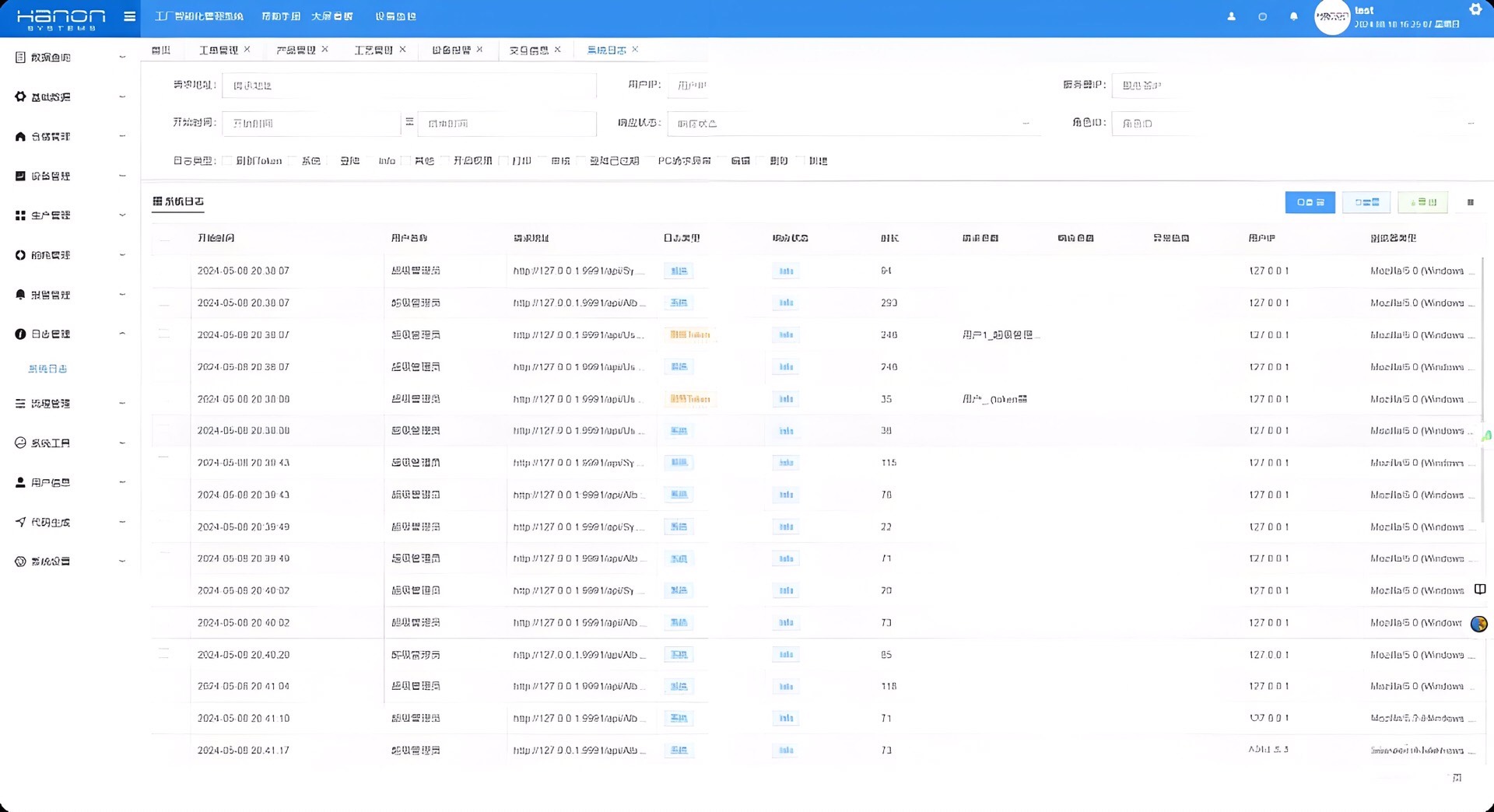
Task: Click the round avatar next to 'test'
Action: (1331, 17)
